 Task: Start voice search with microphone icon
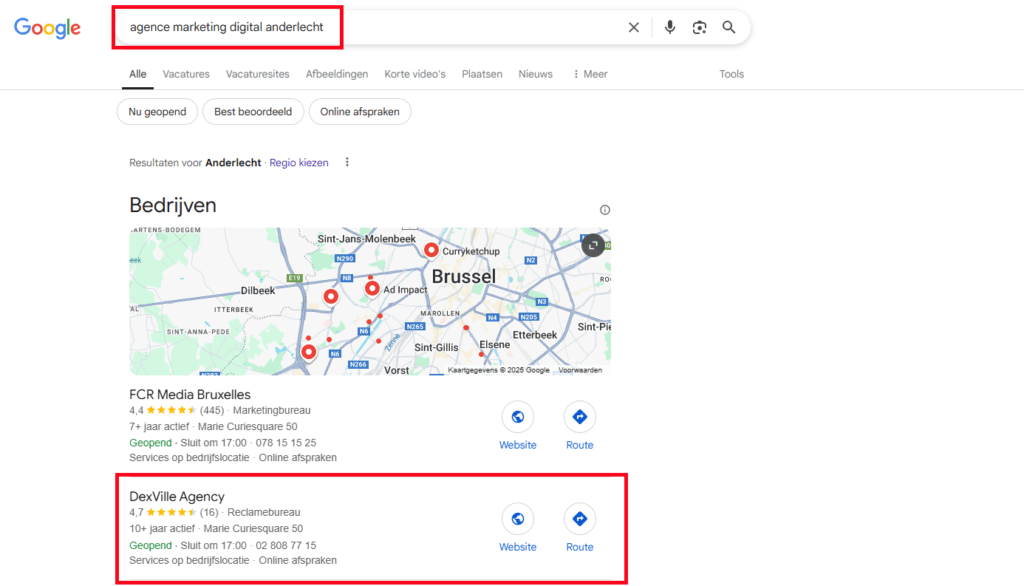[x=670, y=28]
